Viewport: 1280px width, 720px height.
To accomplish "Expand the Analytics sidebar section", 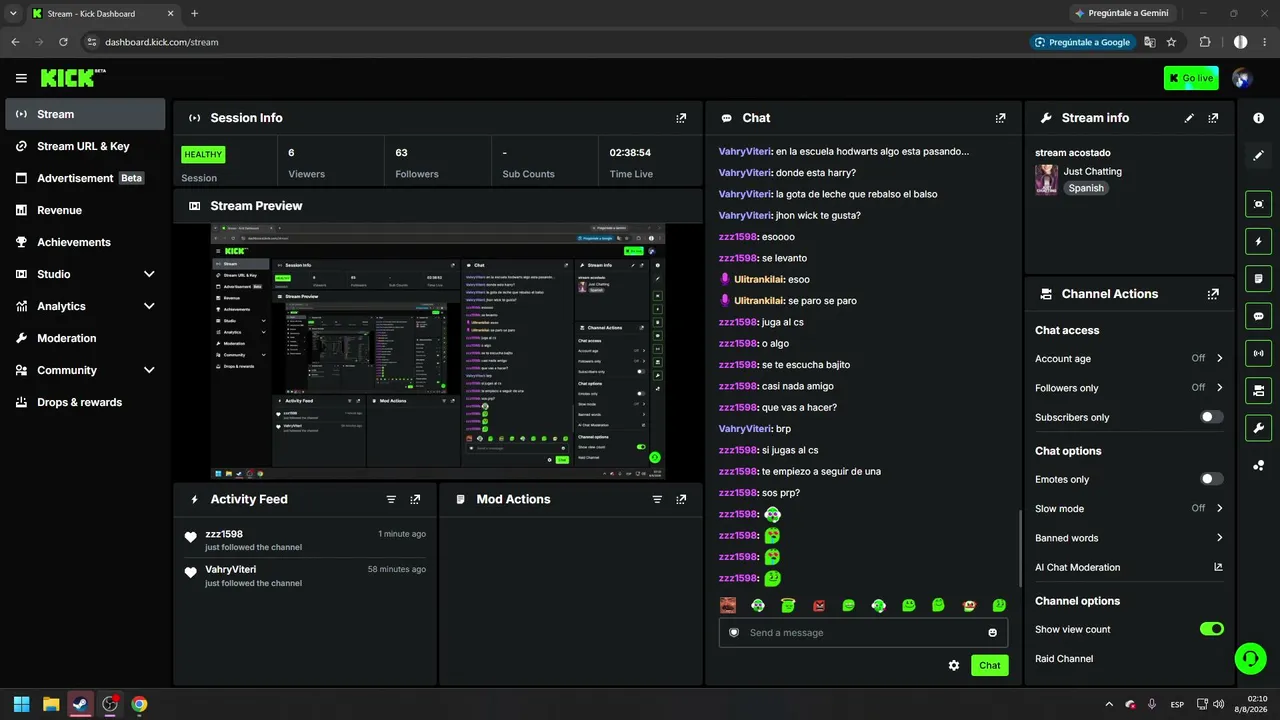I will (149, 306).
